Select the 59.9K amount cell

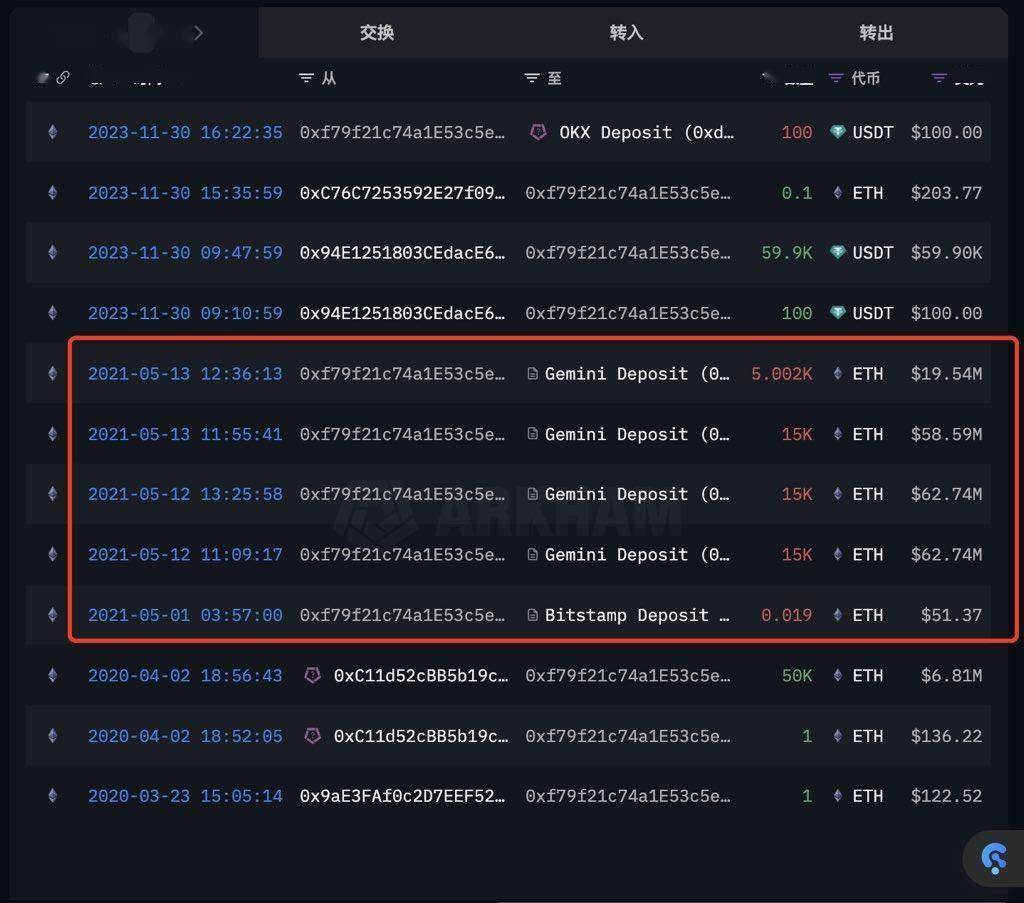787,253
